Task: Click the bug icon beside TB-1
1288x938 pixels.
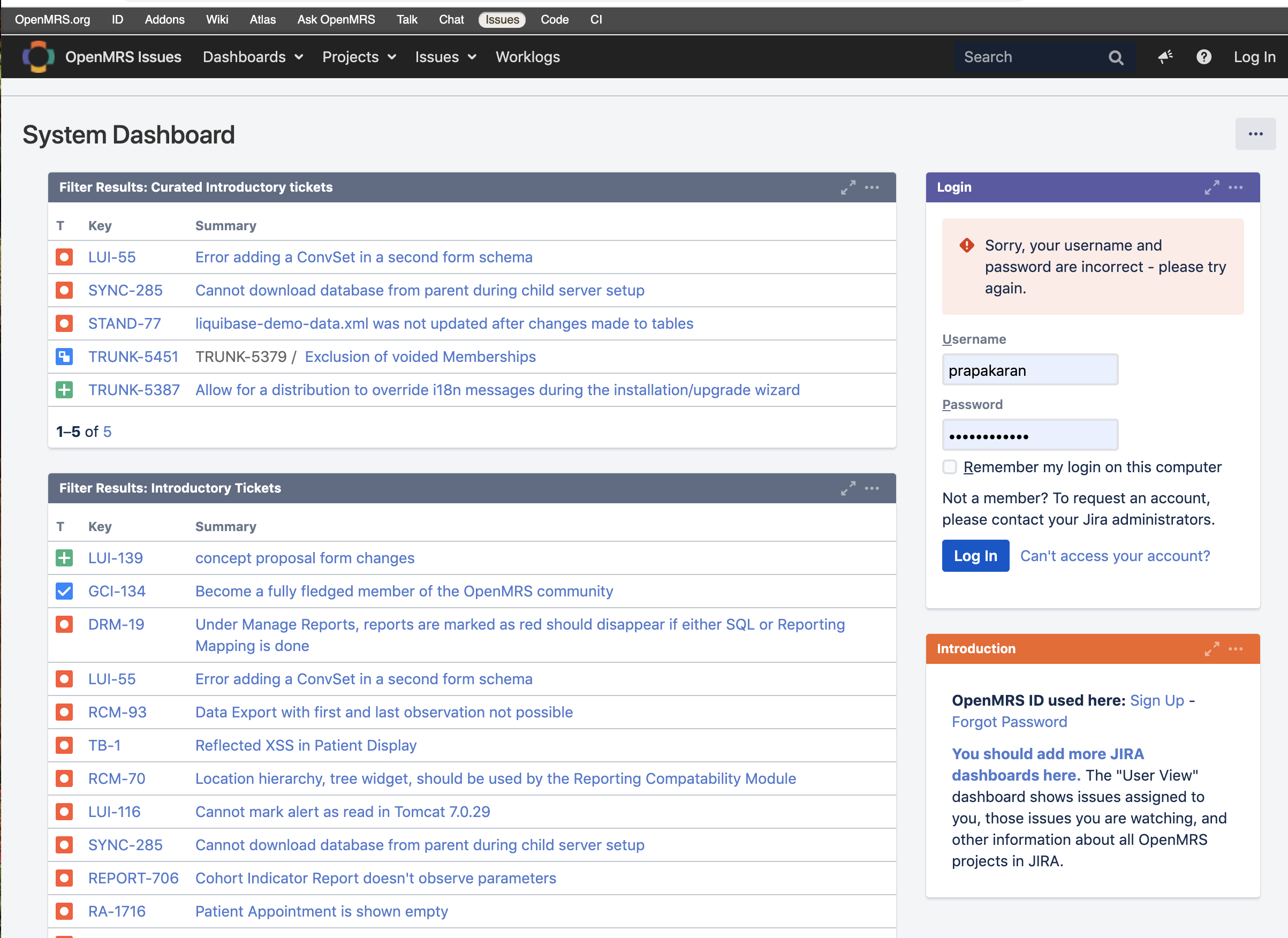Action: coord(64,745)
